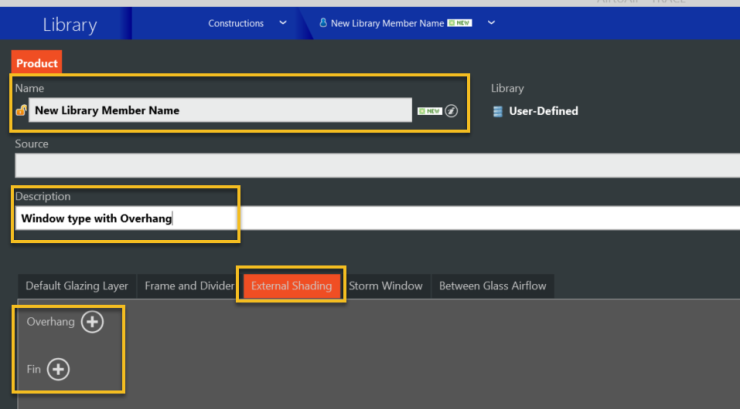Click the circular edit icon after Name field

(x=451, y=111)
